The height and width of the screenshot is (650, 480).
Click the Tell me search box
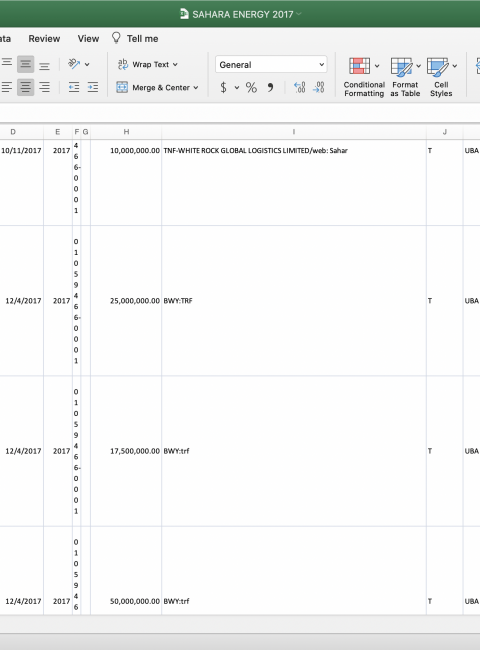[142, 39]
